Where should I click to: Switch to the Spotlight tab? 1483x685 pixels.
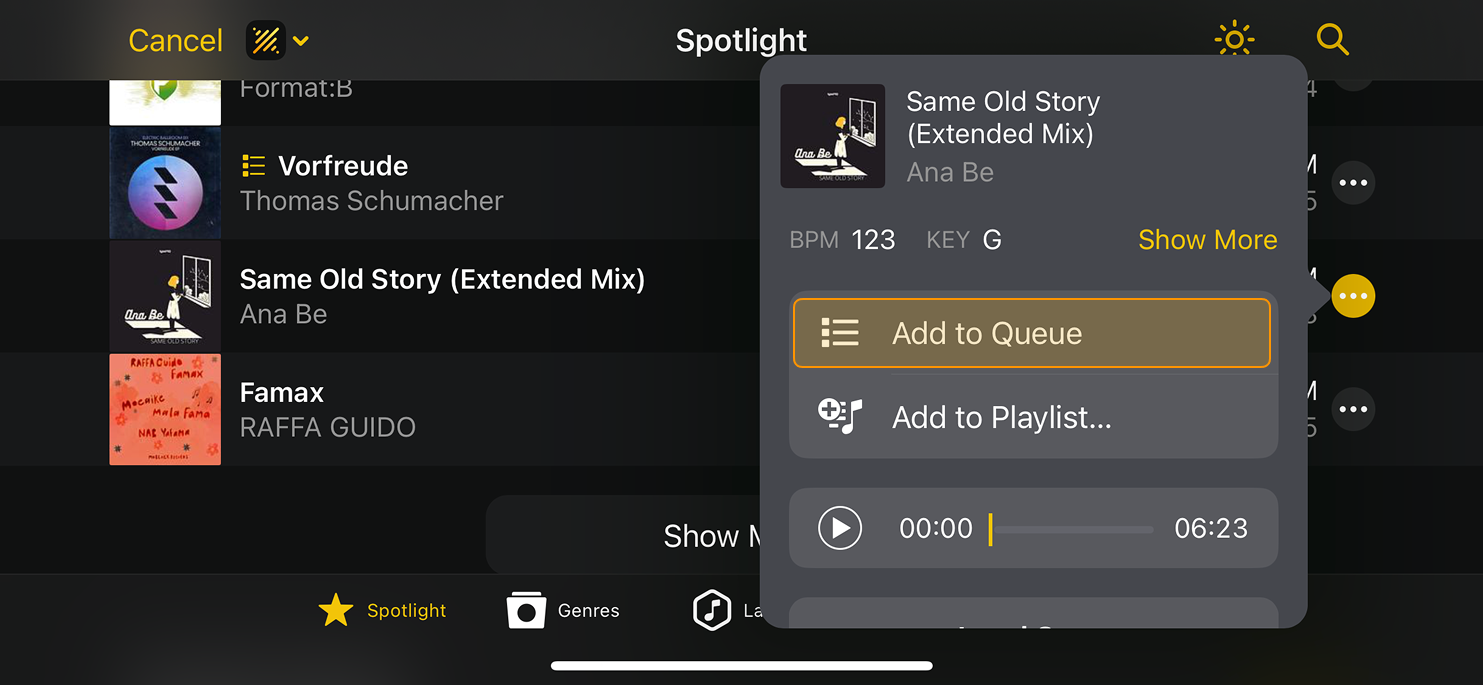click(x=382, y=610)
